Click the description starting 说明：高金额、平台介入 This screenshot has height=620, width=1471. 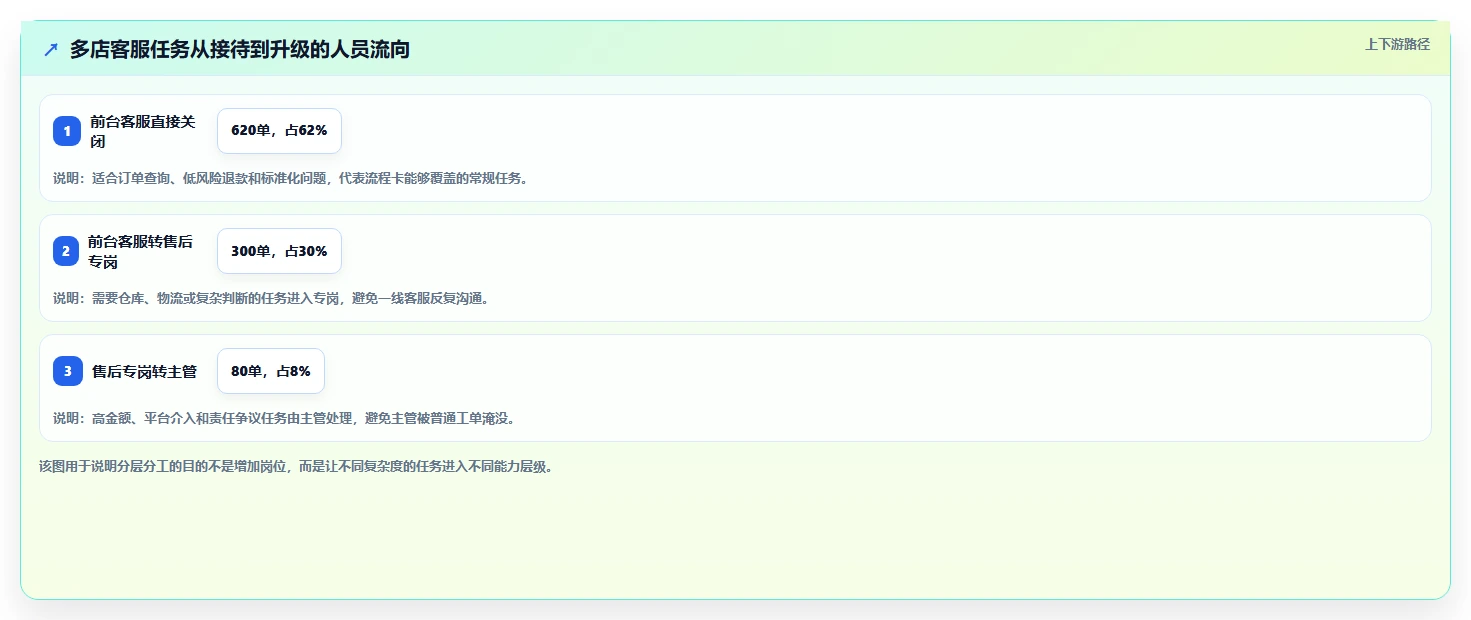284,418
